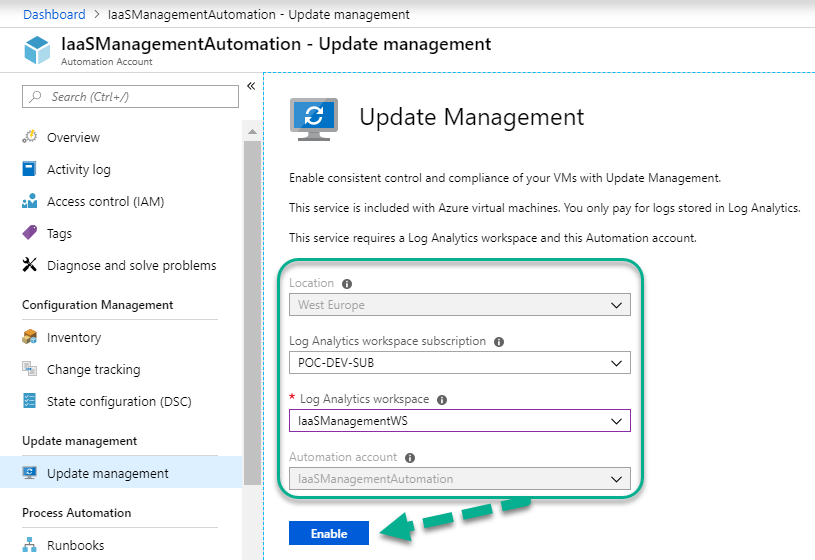Open the West Europe location dropdown

(x=459, y=305)
